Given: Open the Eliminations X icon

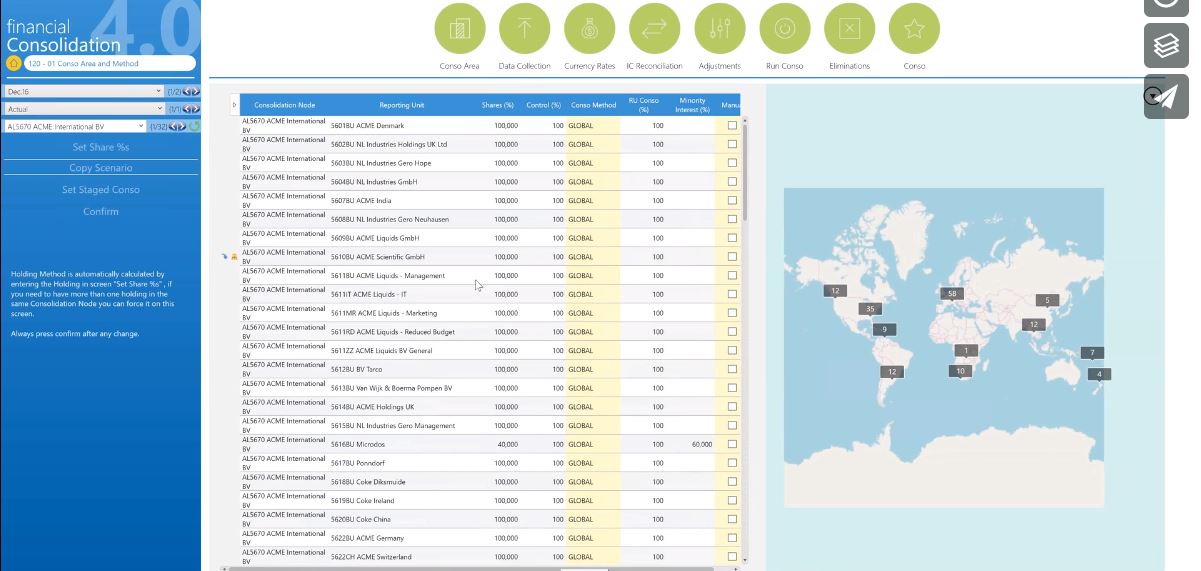Looking at the screenshot, I should click(x=849, y=29).
